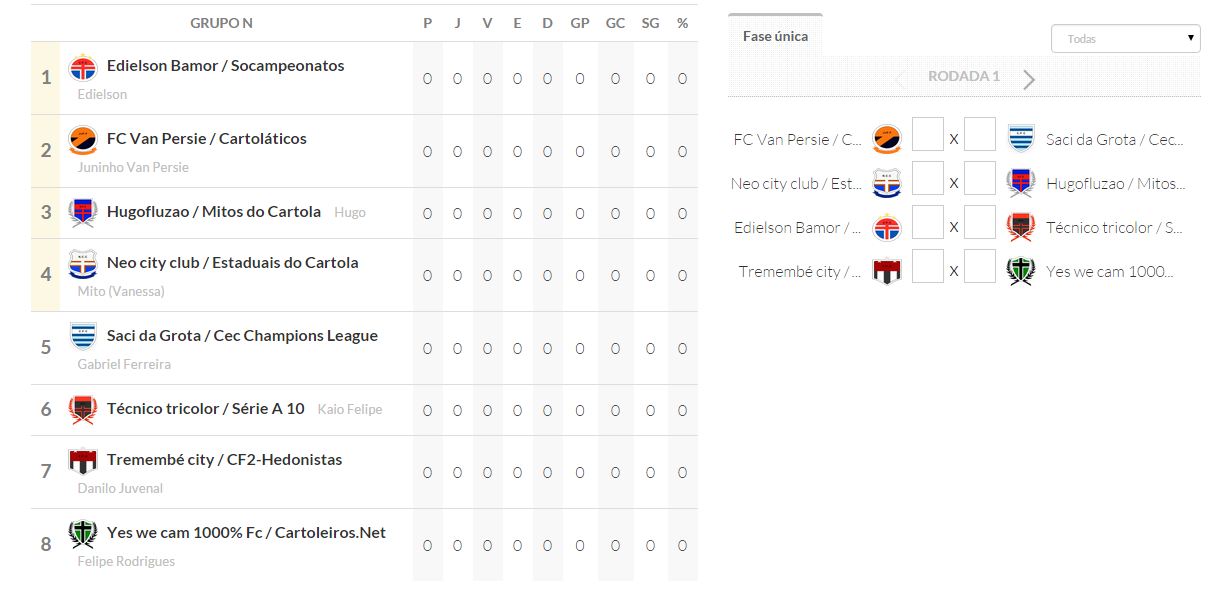
Task: Click the GRUPO N table header
Action: tap(221, 23)
